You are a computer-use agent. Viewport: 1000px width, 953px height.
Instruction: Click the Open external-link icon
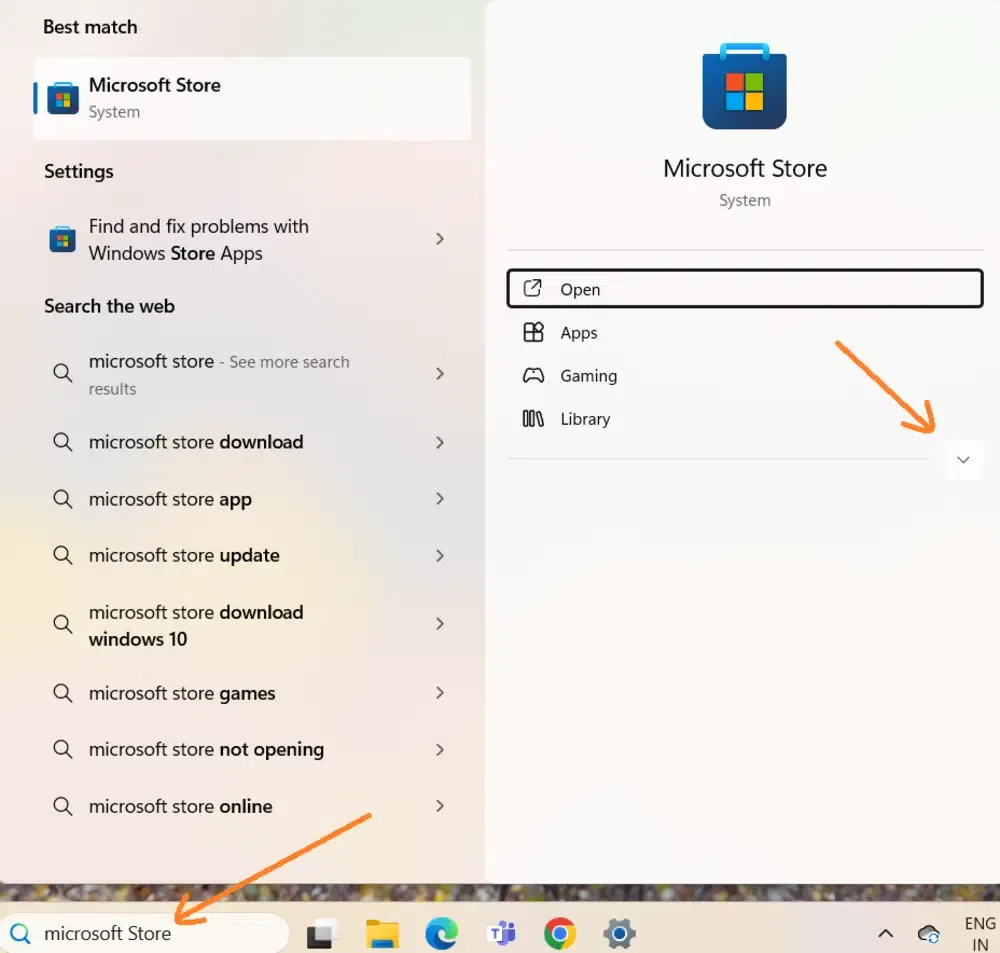[x=533, y=288]
